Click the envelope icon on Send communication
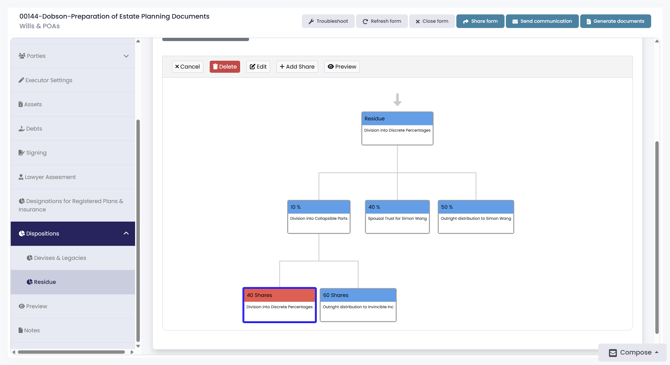The width and height of the screenshot is (670, 365). point(515,21)
